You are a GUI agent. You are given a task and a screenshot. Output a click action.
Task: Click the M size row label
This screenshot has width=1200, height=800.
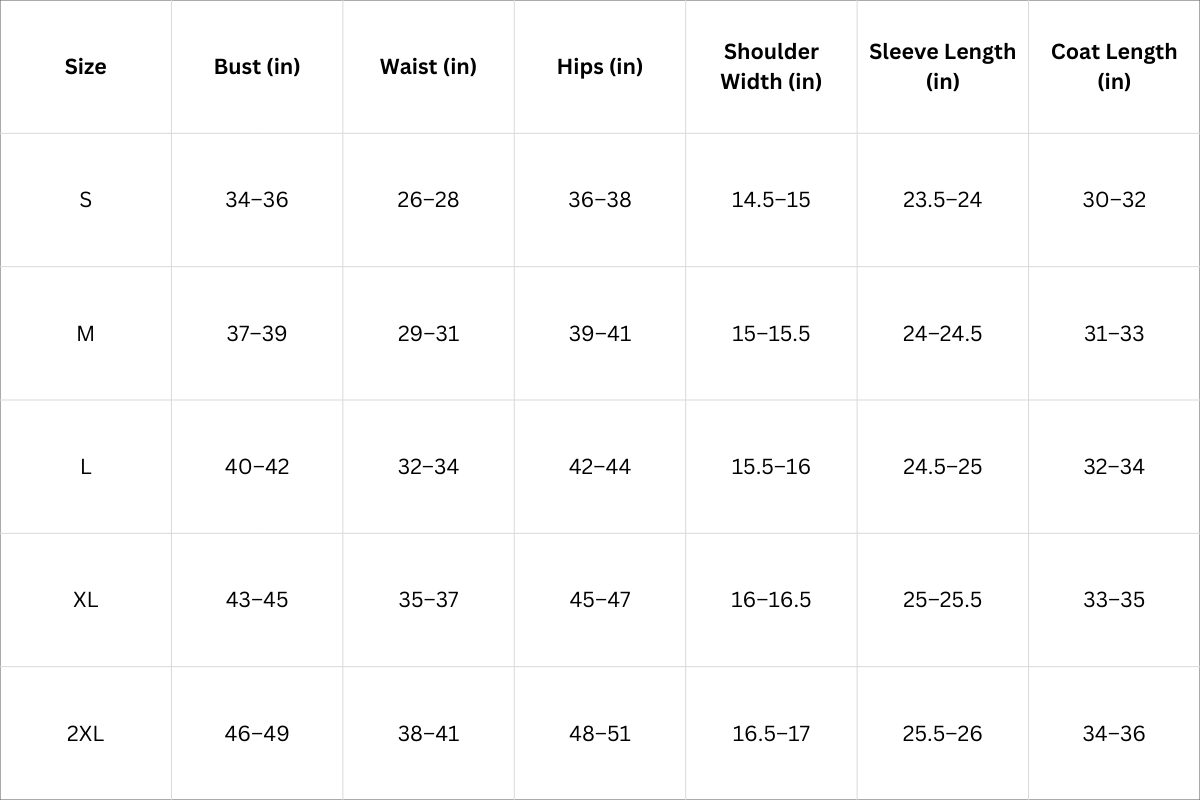tap(85, 334)
